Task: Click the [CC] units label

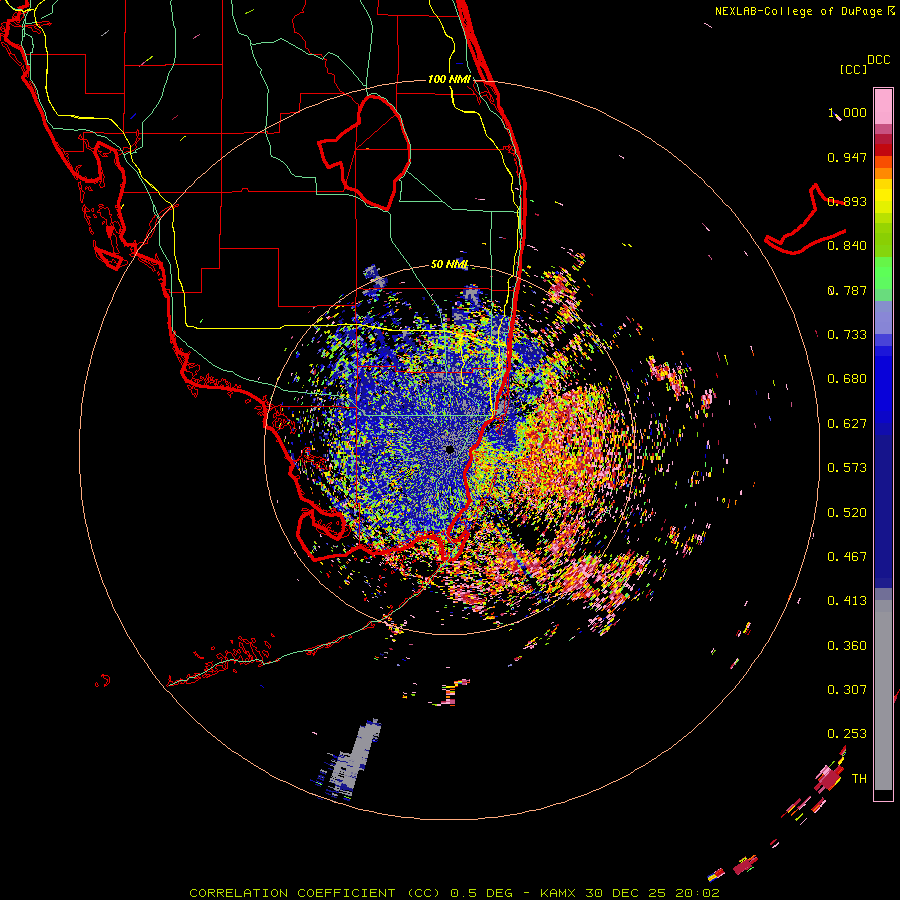Action: [x=853, y=69]
